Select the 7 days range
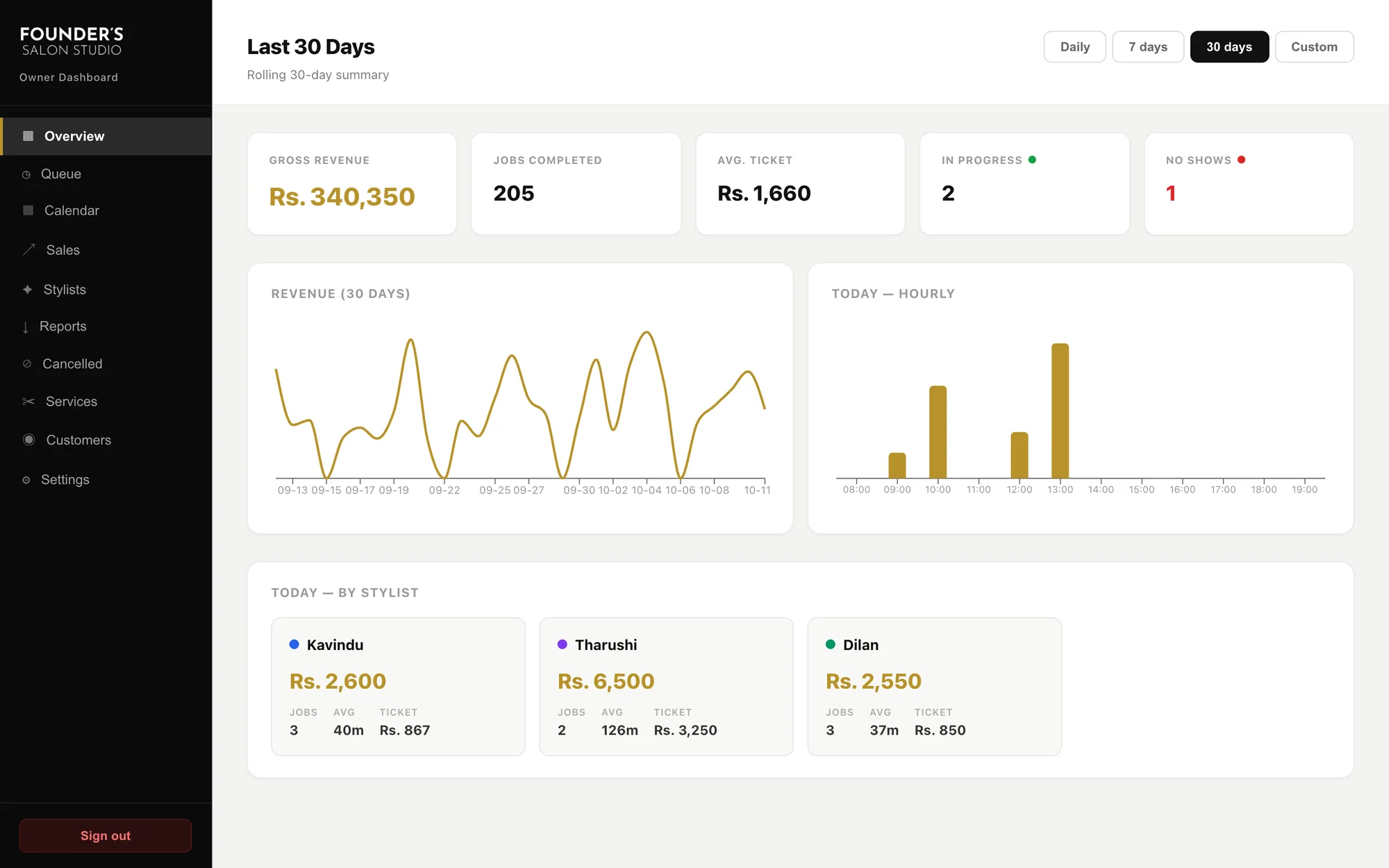This screenshot has width=1389, height=868. pos(1147,47)
